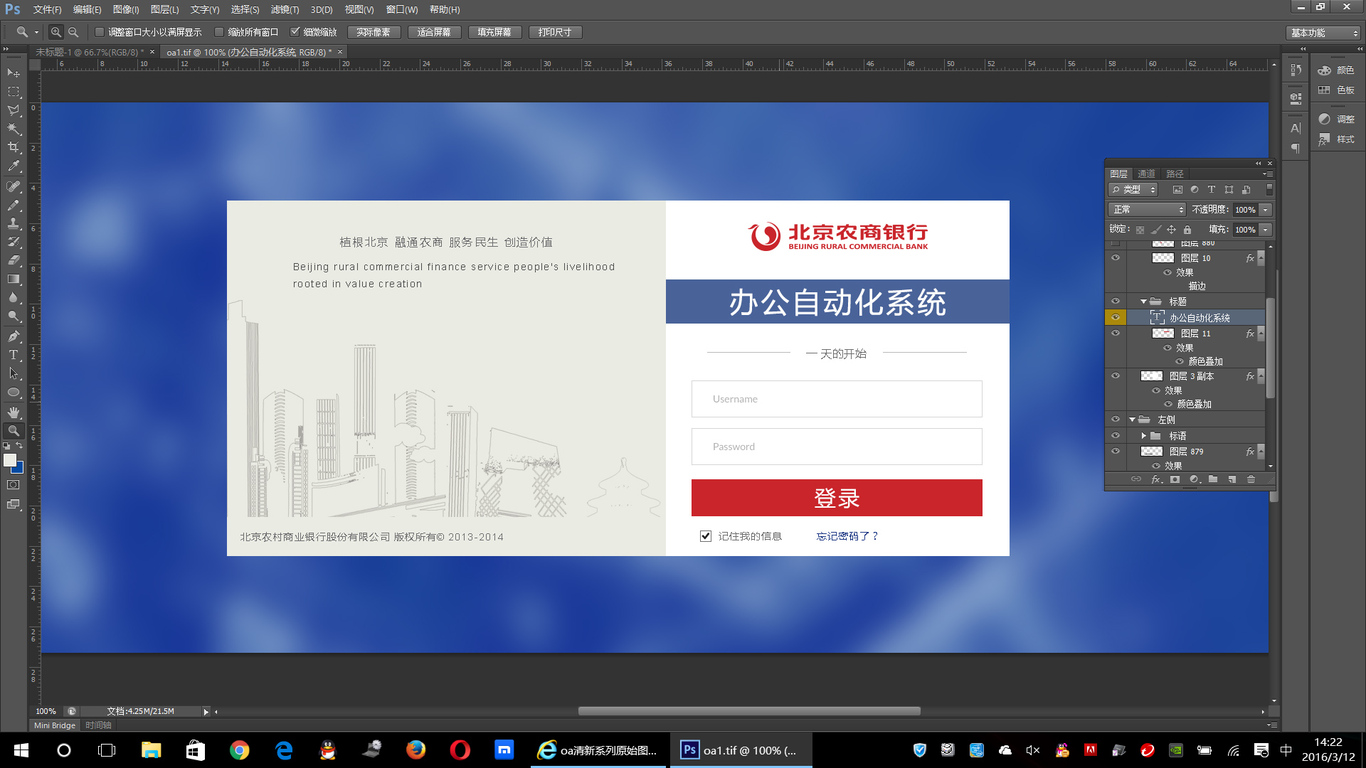1366x768 pixels.
Task: Select the Clone Stamp tool
Action: click(x=13, y=224)
